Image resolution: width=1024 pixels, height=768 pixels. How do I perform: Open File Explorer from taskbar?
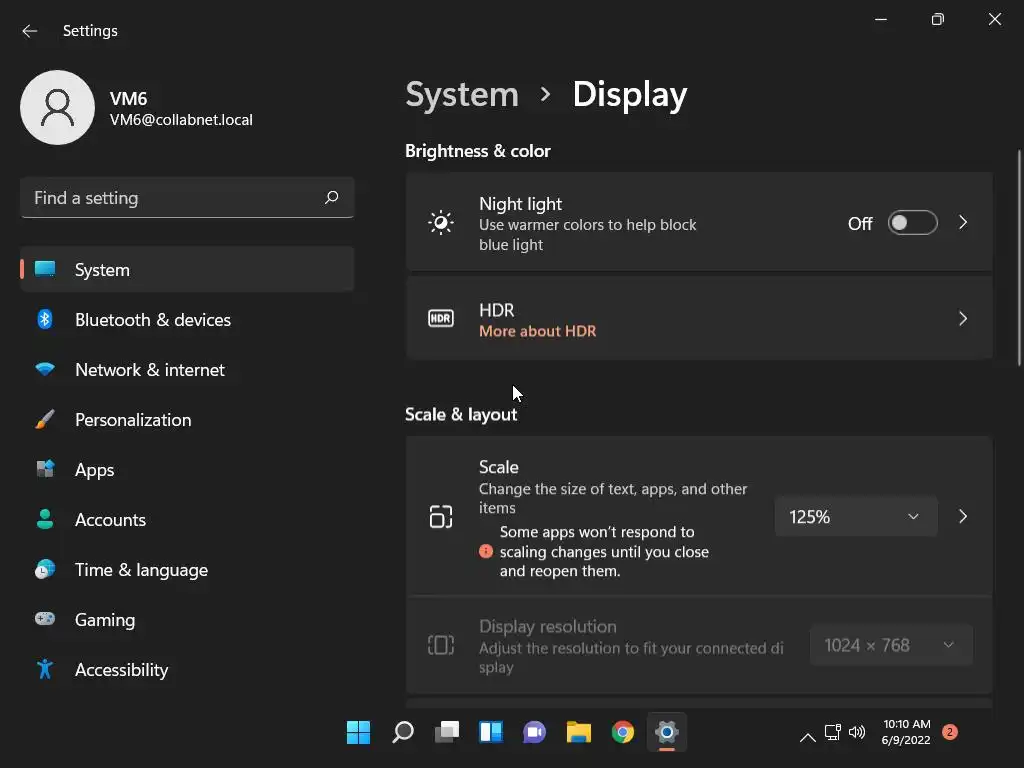click(579, 732)
